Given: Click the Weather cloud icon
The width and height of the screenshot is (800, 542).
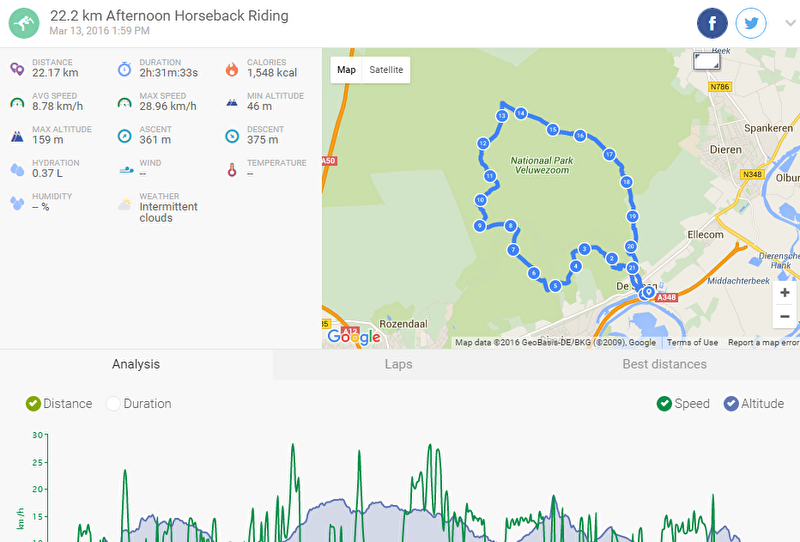Looking at the screenshot, I should point(124,205).
